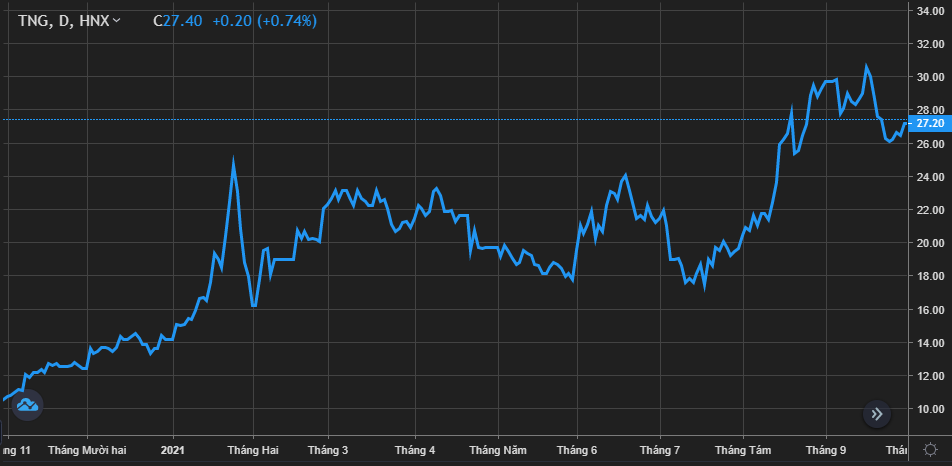This screenshot has width=952, height=466.
Task: Click the 32.00 price axis label
Action: (930, 44)
